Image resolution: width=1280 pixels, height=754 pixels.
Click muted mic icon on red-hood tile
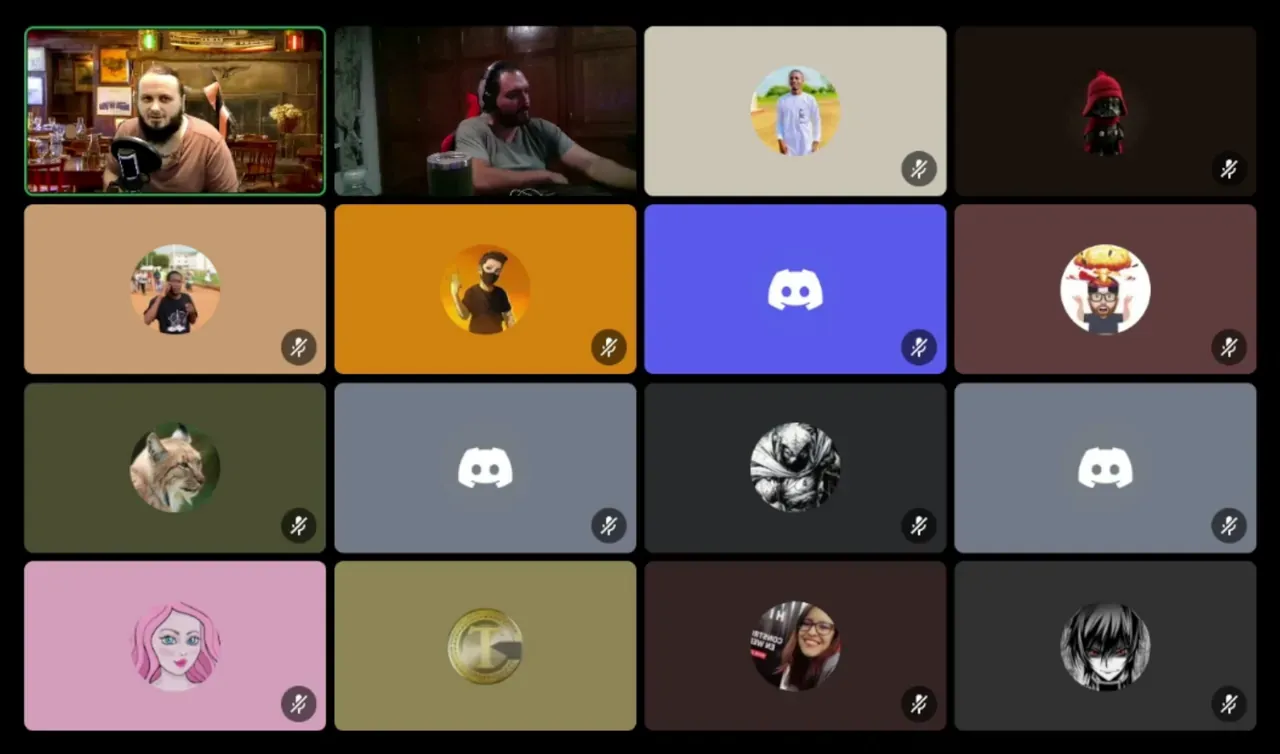[1229, 168]
